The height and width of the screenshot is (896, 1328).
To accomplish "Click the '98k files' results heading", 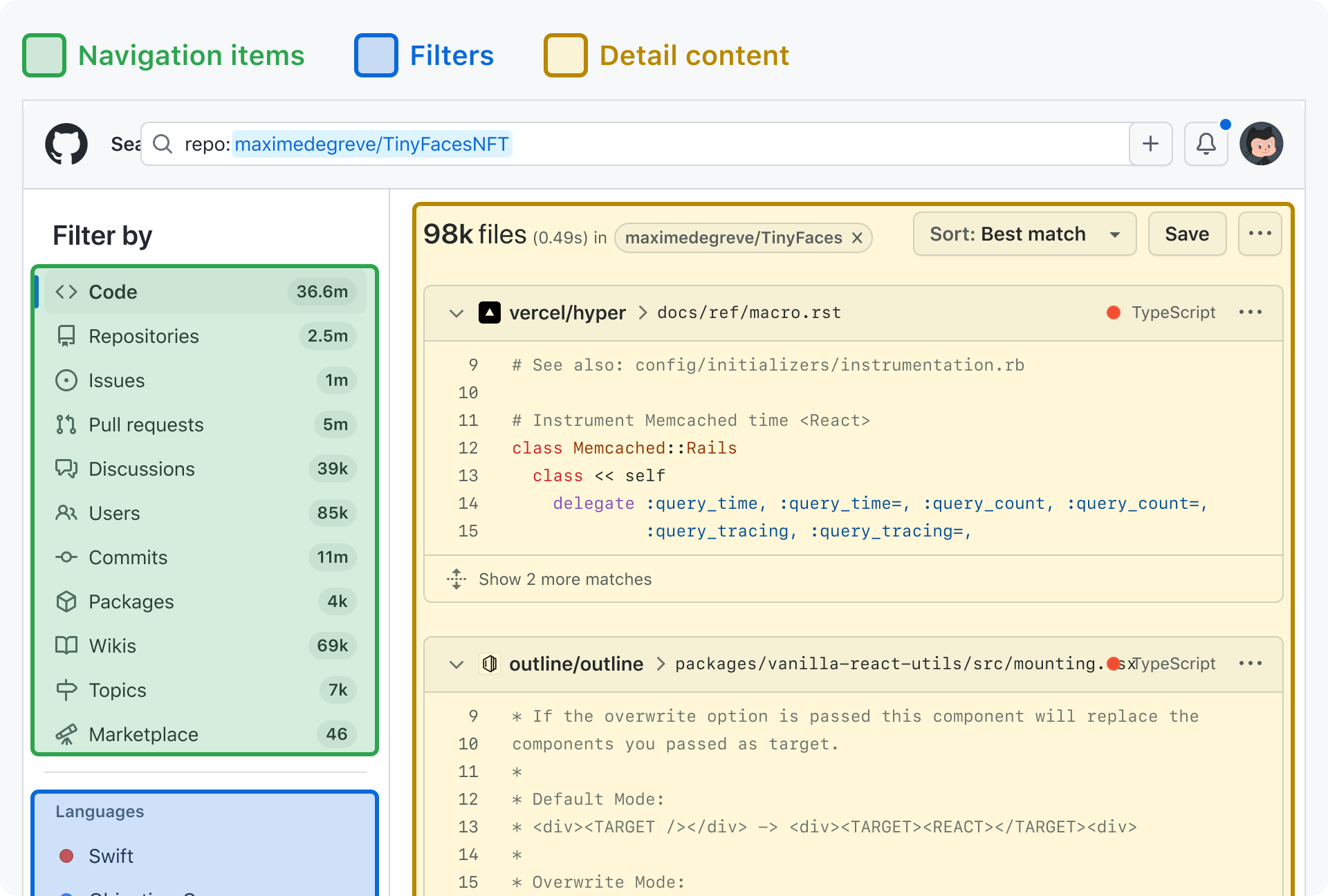I will pos(474,234).
